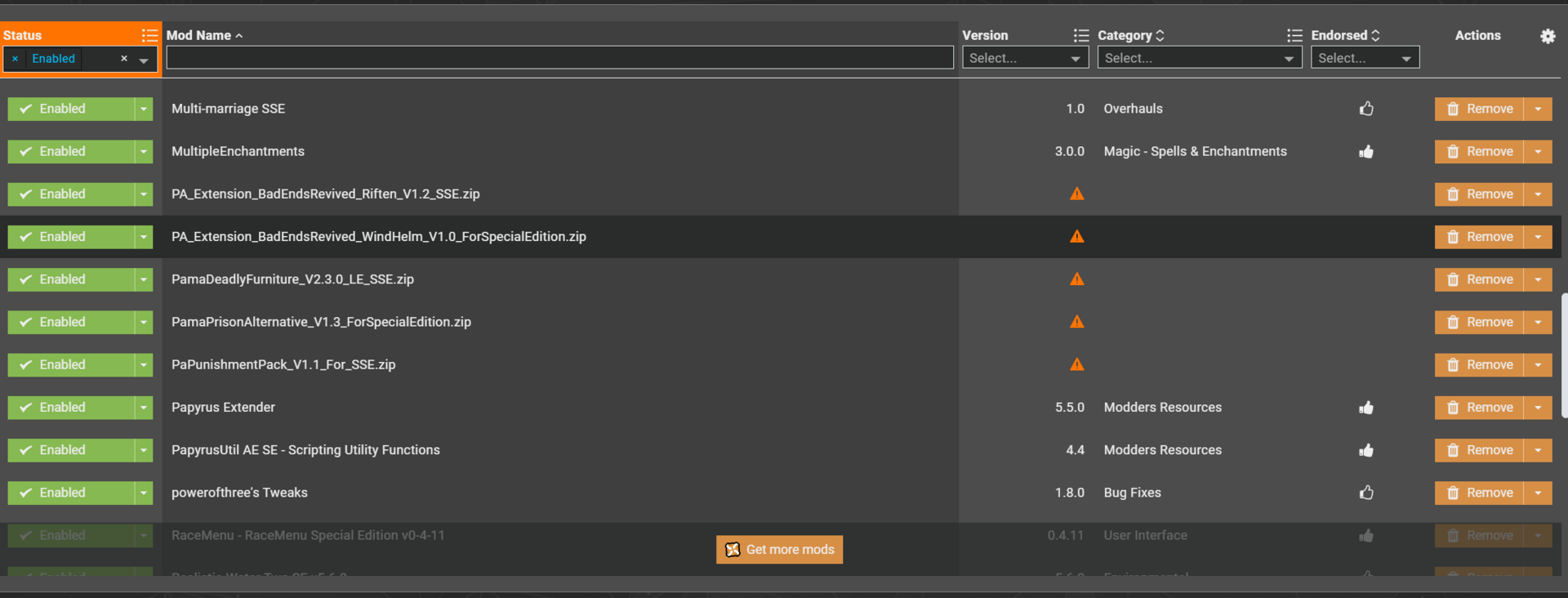
Task: Click the Status column header
Action: pyautogui.click(x=22, y=35)
